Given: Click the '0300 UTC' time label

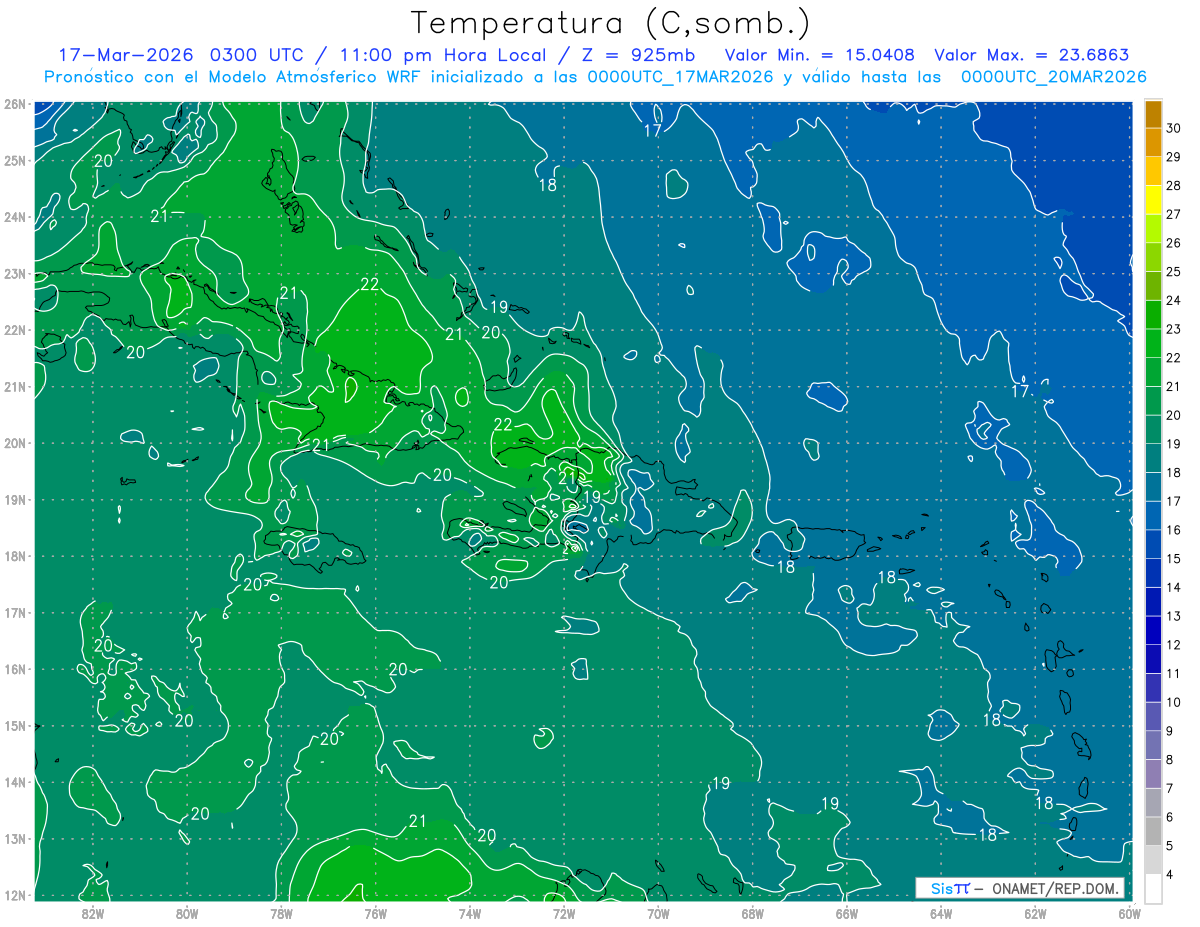Looking at the screenshot, I should click(x=258, y=55).
